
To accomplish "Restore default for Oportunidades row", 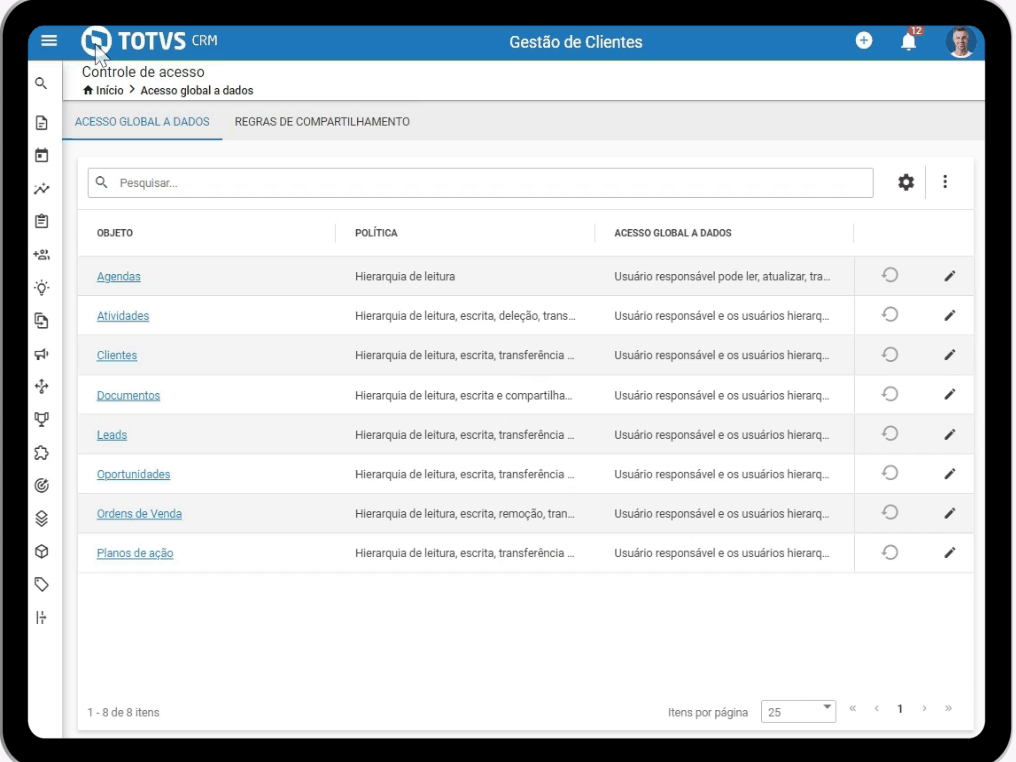I will pyautogui.click(x=890, y=473).
